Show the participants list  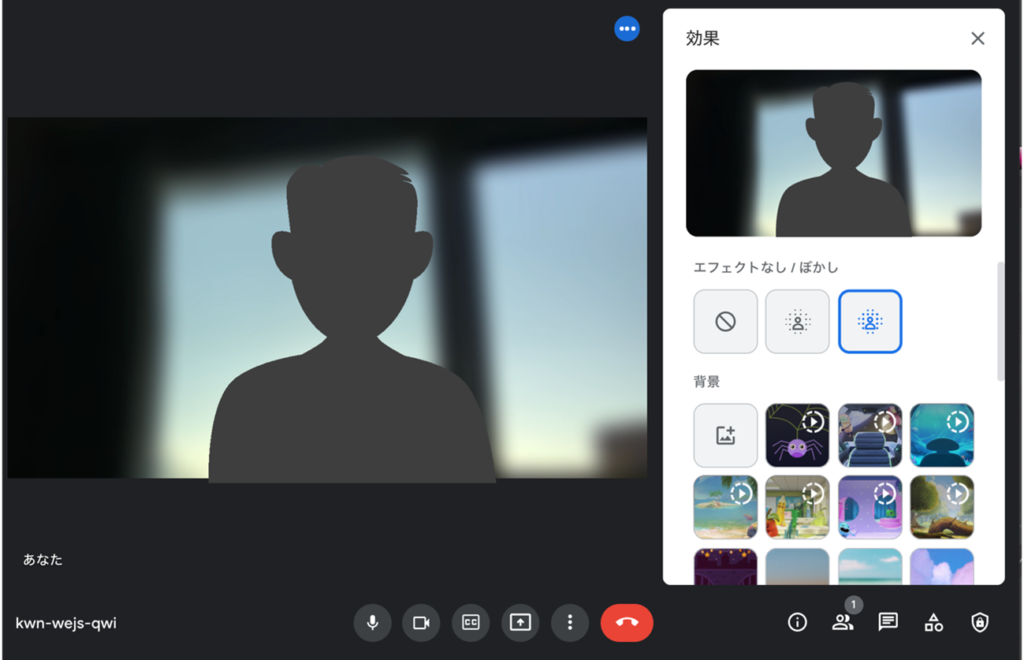[843, 622]
